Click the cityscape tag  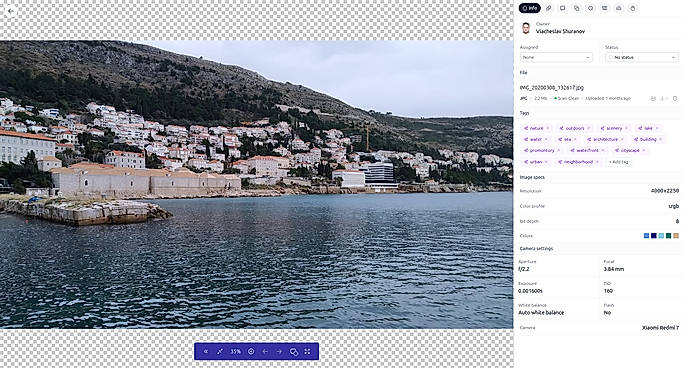point(630,150)
